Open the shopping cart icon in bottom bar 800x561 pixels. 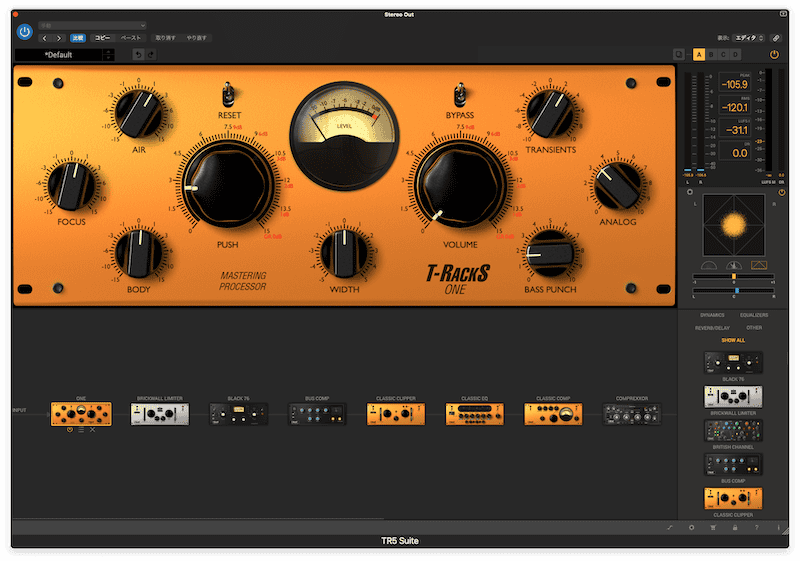click(713, 528)
